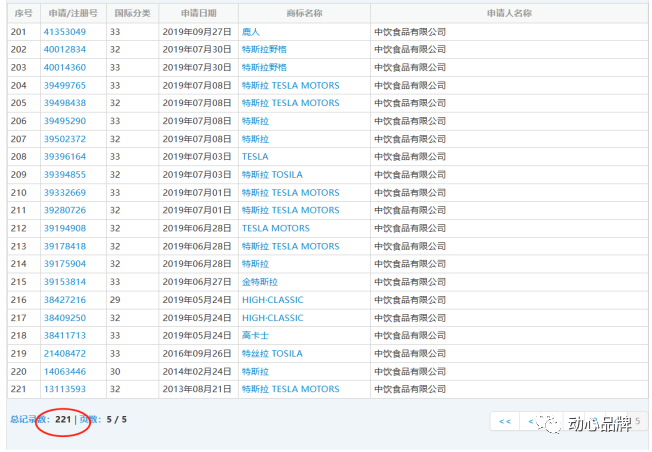Open 特丝拉 TOSILA link in row 219
Image resolution: width=652 pixels, height=452 pixels.
272,353
